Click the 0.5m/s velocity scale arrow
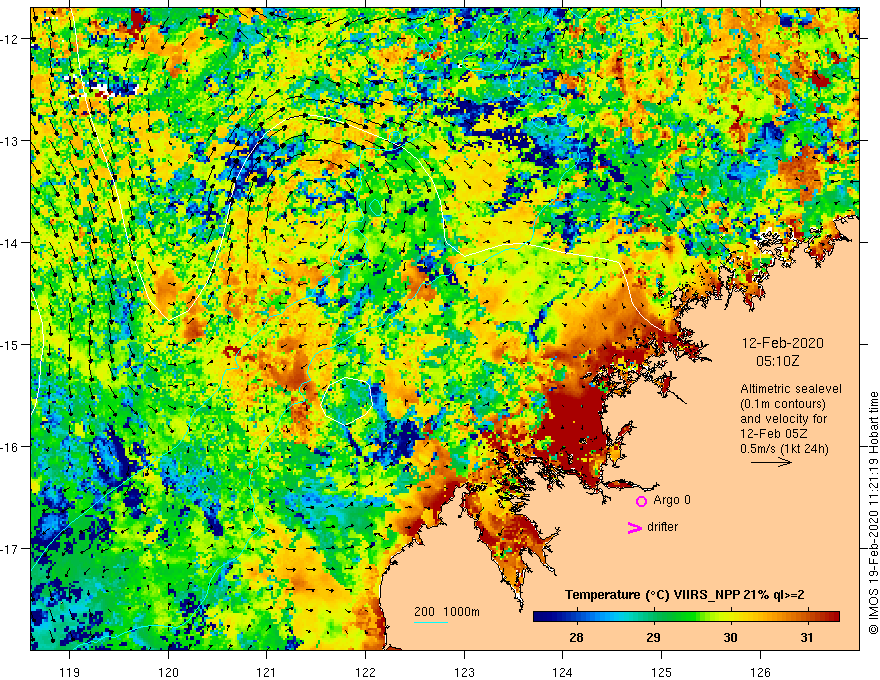This screenshot has height=680, width=880. click(x=771, y=462)
